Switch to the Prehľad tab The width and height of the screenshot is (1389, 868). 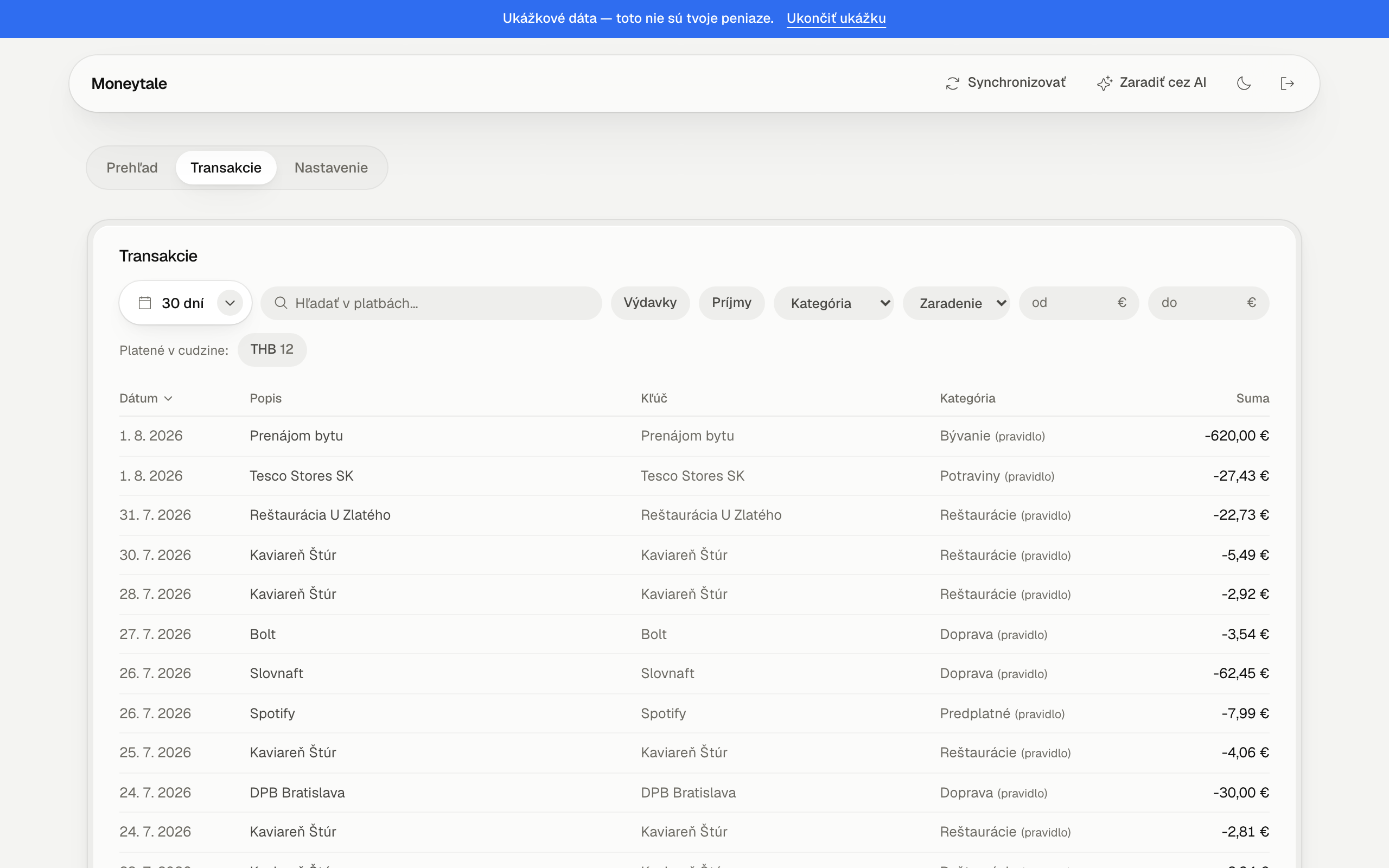click(x=132, y=168)
